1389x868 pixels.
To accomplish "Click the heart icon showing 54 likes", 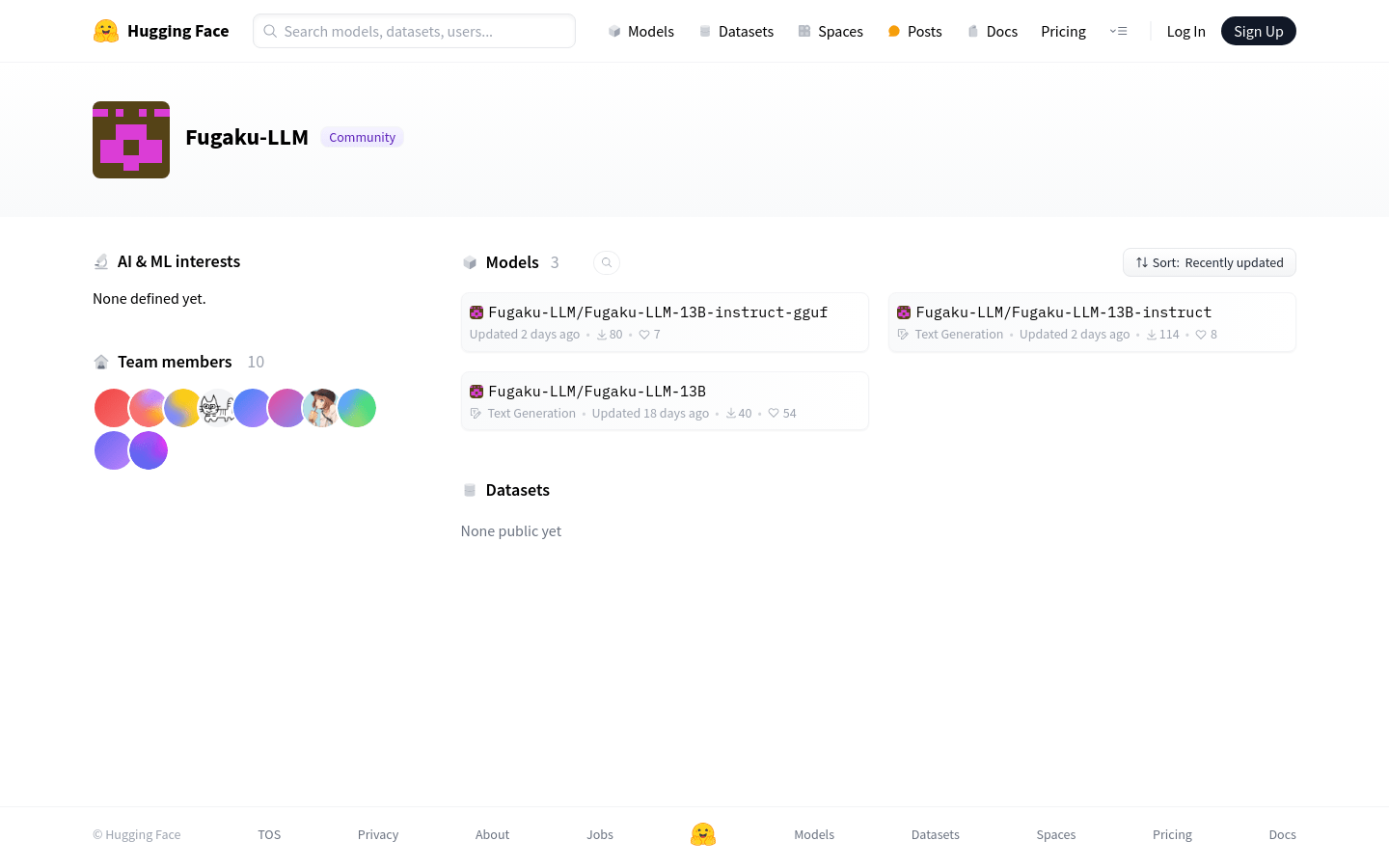I will pyautogui.click(x=774, y=414).
